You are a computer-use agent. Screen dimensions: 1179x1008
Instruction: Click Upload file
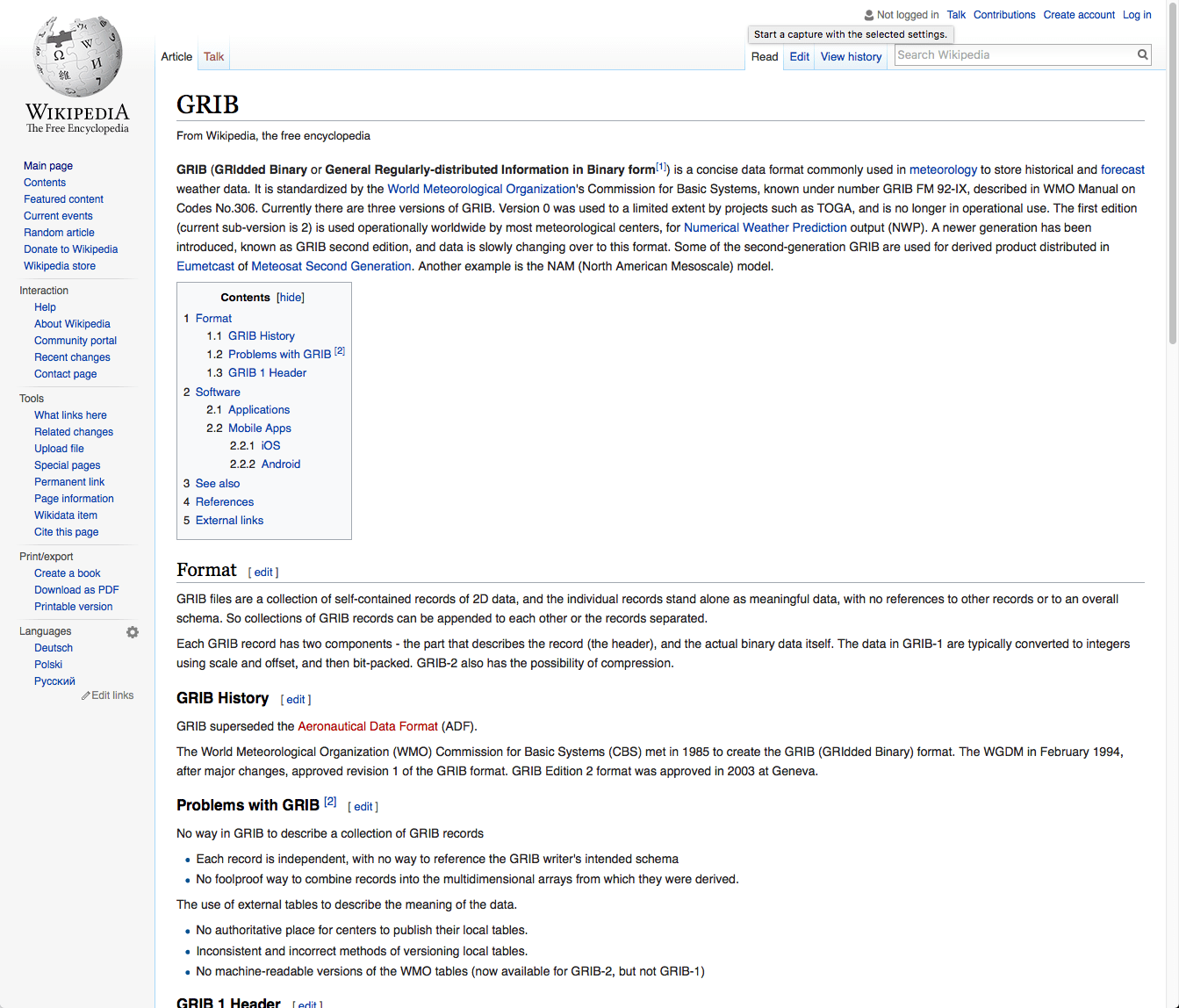click(x=59, y=449)
